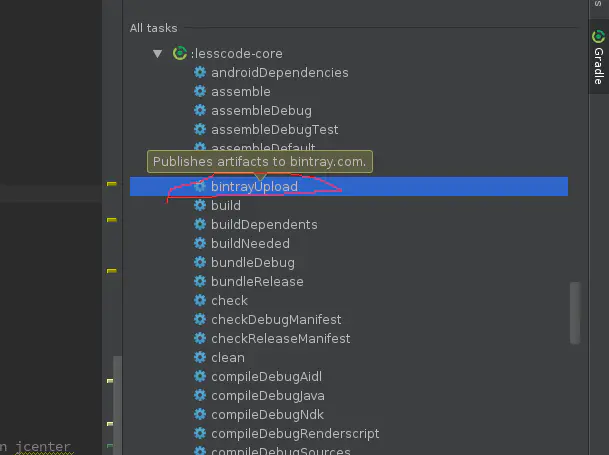Open the Gradle side tab
The width and height of the screenshot is (609, 455).
[599, 58]
